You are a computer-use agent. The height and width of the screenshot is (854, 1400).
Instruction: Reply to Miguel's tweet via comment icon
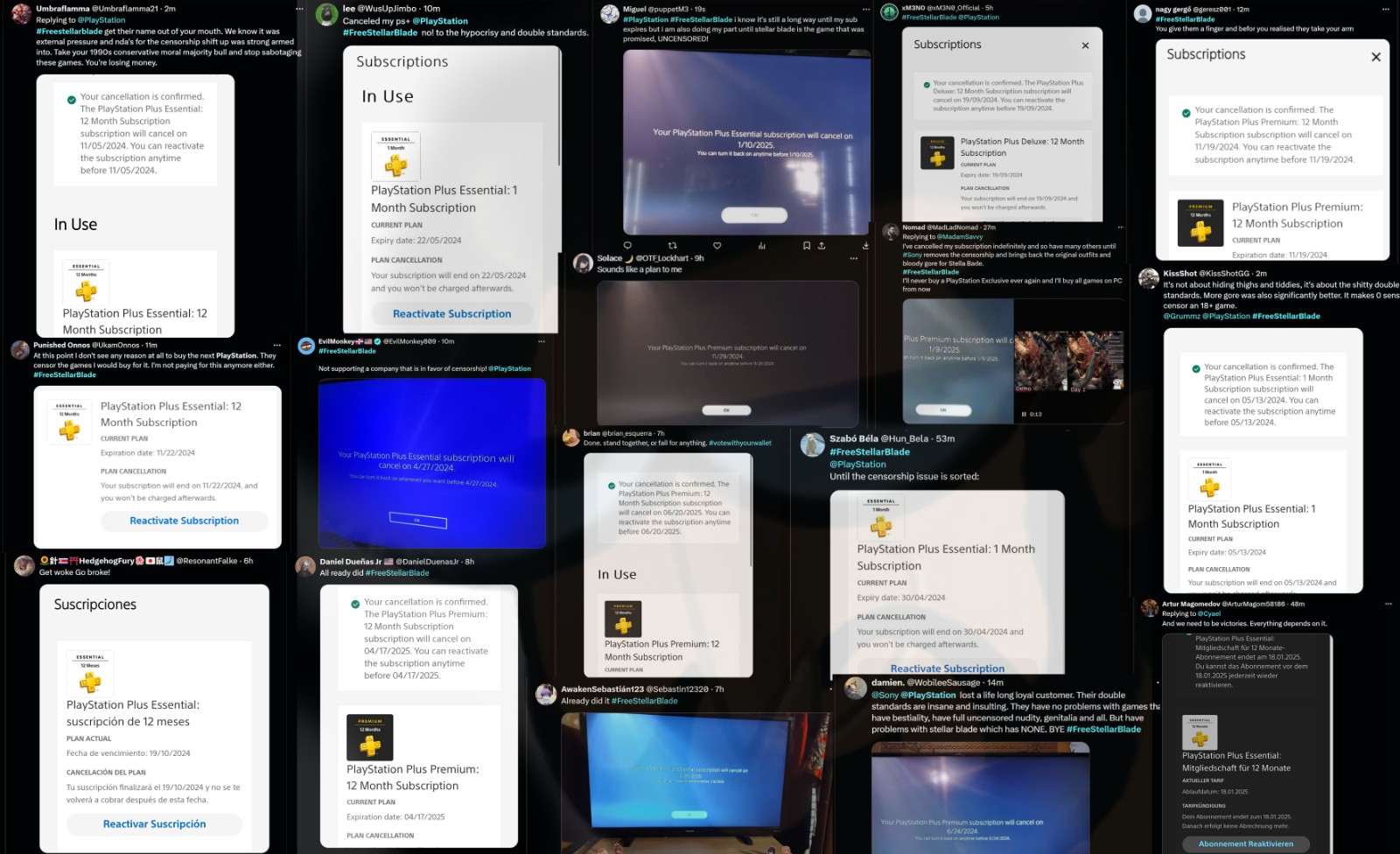627,246
